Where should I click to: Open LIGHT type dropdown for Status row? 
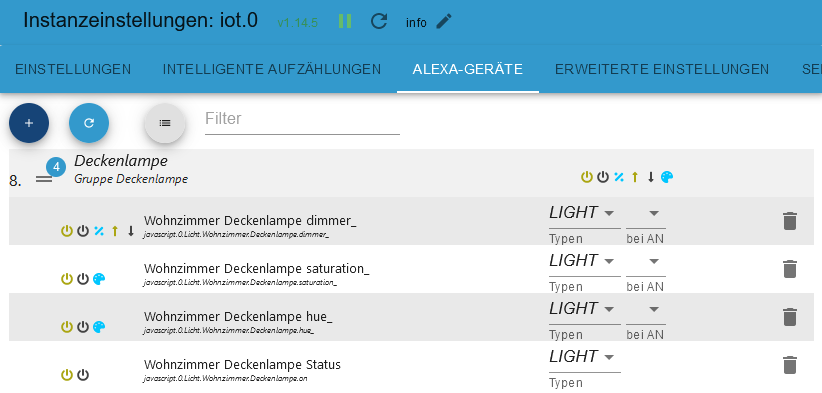(x=584, y=357)
